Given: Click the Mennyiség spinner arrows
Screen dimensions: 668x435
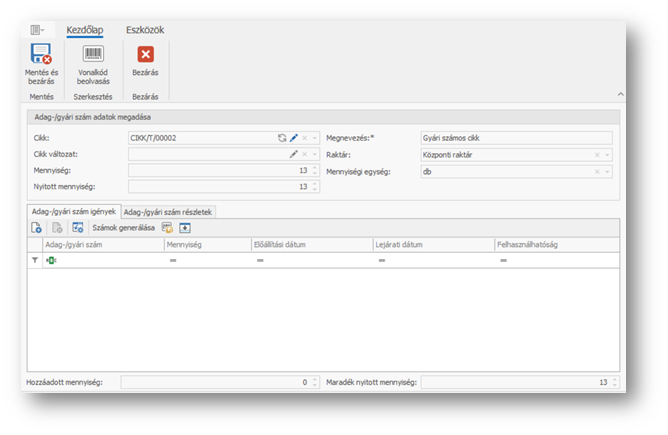Looking at the screenshot, I should [x=315, y=171].
